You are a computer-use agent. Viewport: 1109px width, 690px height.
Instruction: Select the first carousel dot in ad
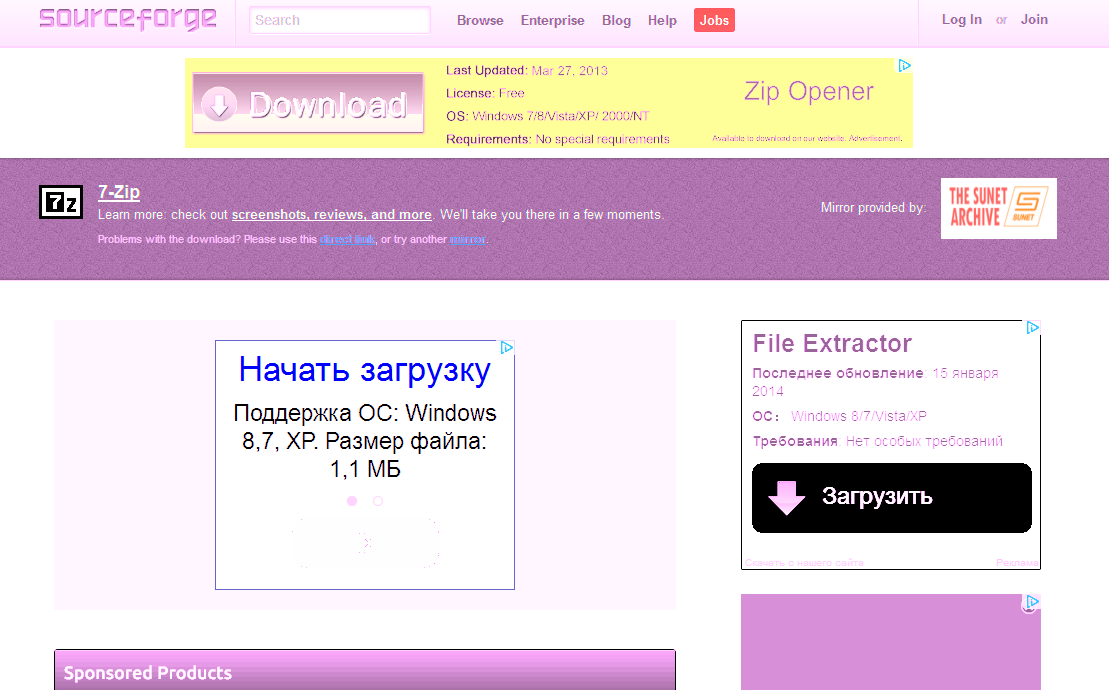pos(352,501)
